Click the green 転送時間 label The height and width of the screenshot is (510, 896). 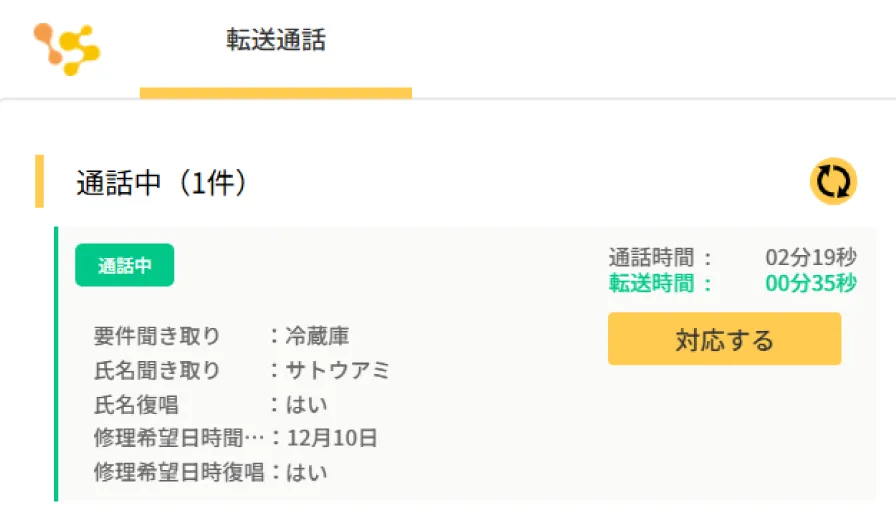(x=661, y=283)
